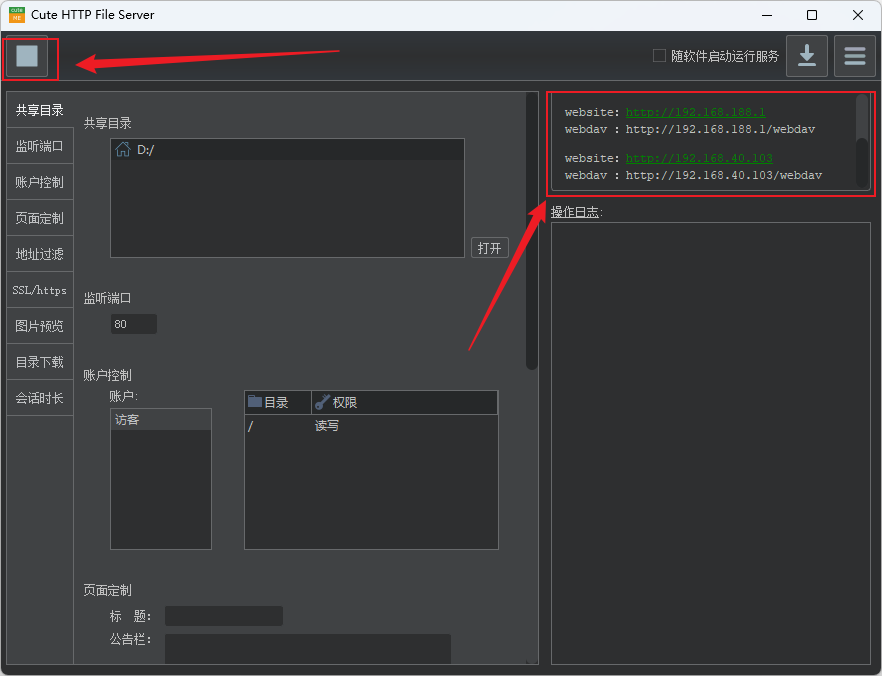The height and width of the screenshot is (676, 882).
Task: Select the D:/ shared directory entry
Action: [287, 150]
